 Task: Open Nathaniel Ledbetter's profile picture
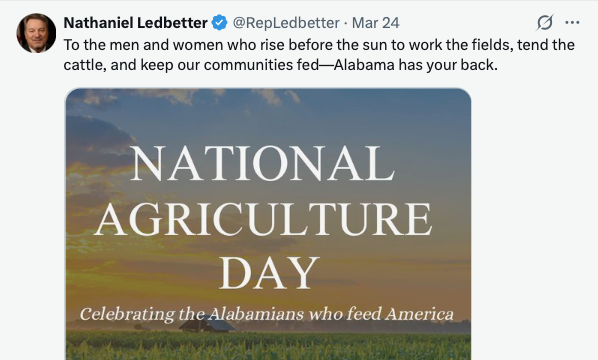pyautogui.click(x=36, y=33)
